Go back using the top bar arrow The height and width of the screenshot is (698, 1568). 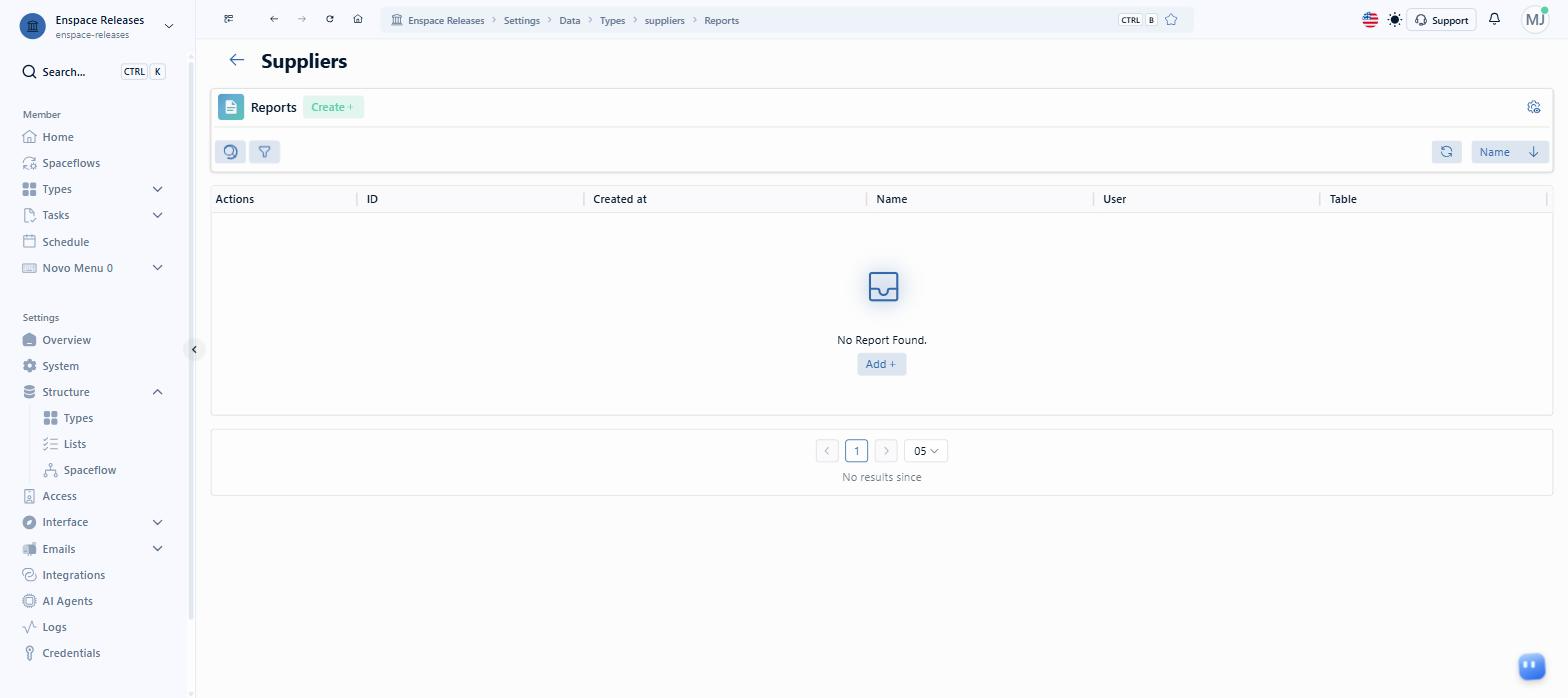[x=274, y=19]
